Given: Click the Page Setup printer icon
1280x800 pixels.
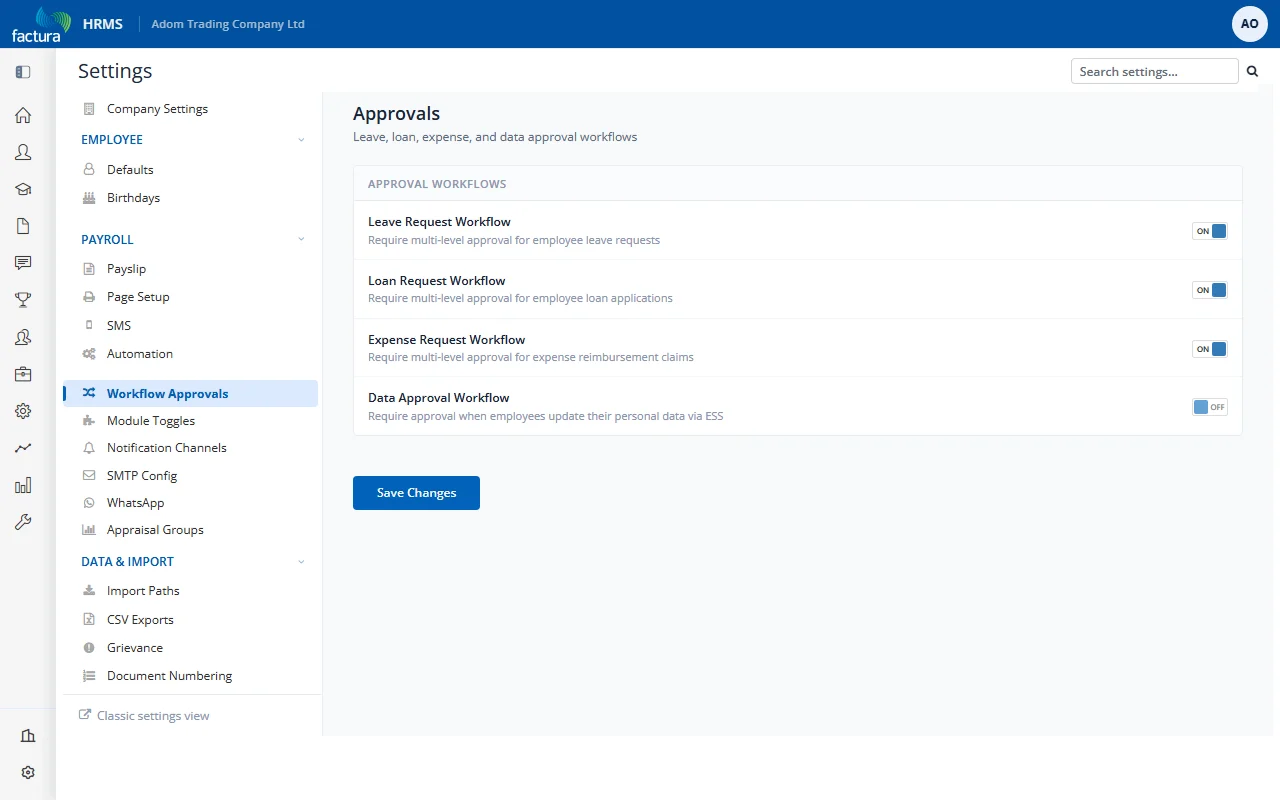Looking at the screenshot, I should [89, 297].
